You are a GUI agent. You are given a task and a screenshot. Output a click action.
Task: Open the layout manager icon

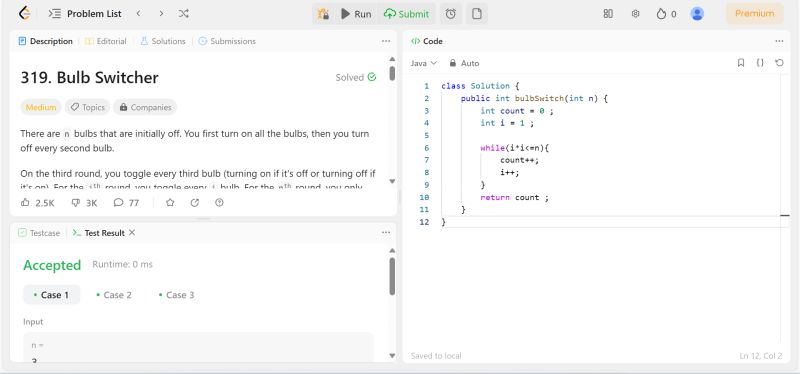click(608, 14)
